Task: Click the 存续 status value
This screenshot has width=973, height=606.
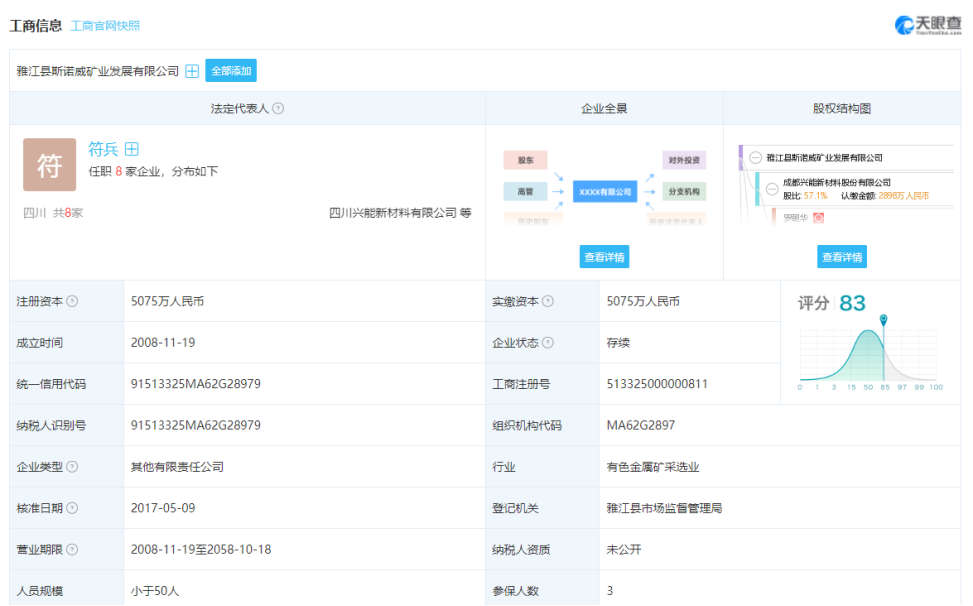Action: (618, 343)
